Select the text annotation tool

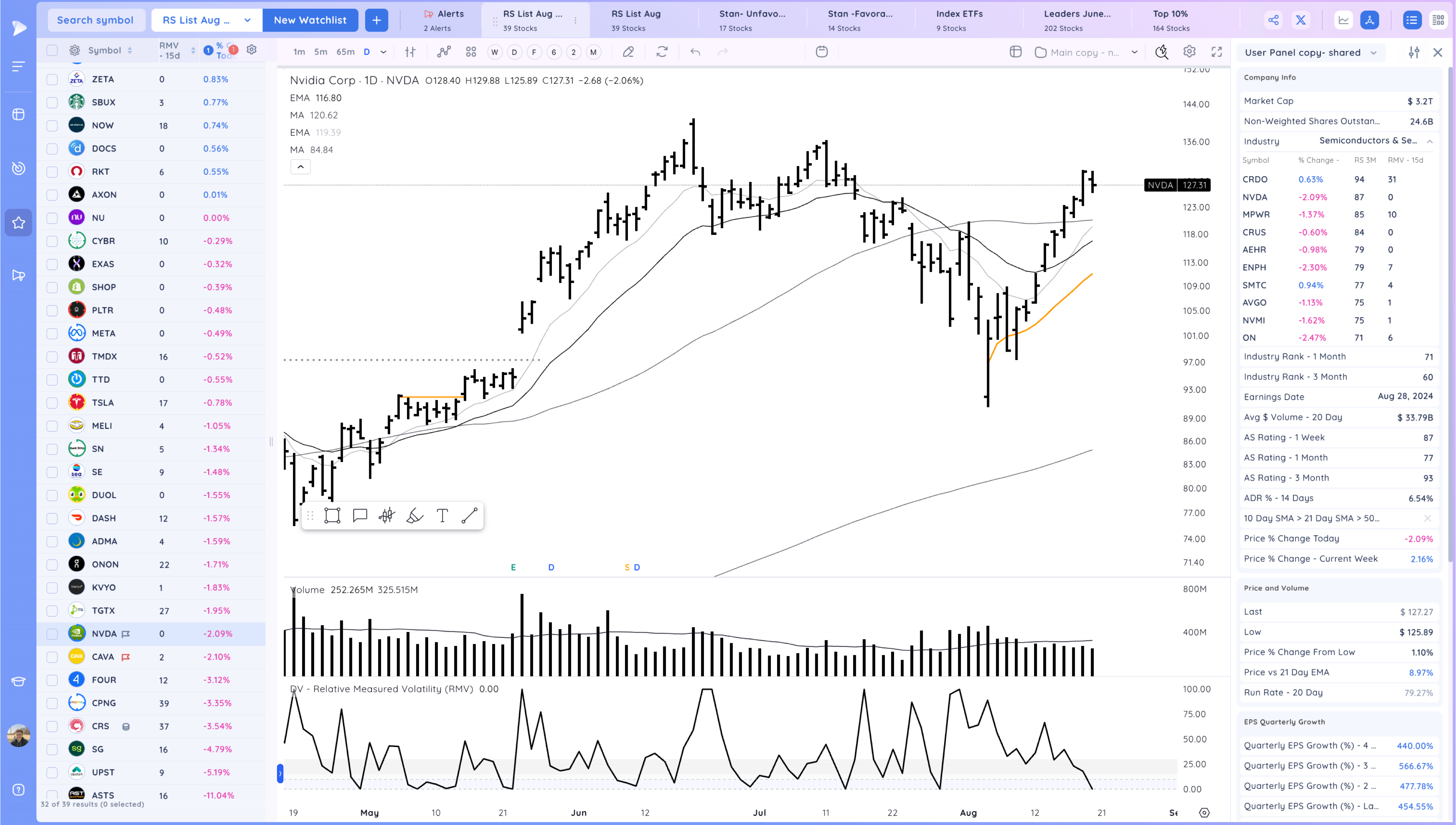point(442,516)
